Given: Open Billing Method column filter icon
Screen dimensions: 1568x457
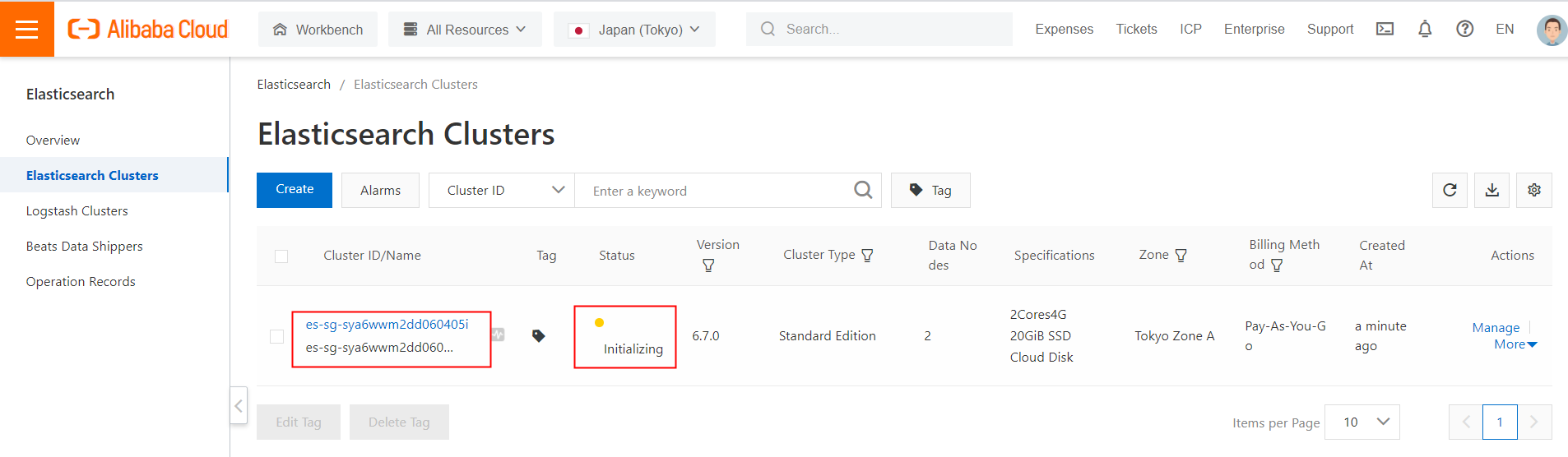Looking at the screenshot, I should (1277, 265).
